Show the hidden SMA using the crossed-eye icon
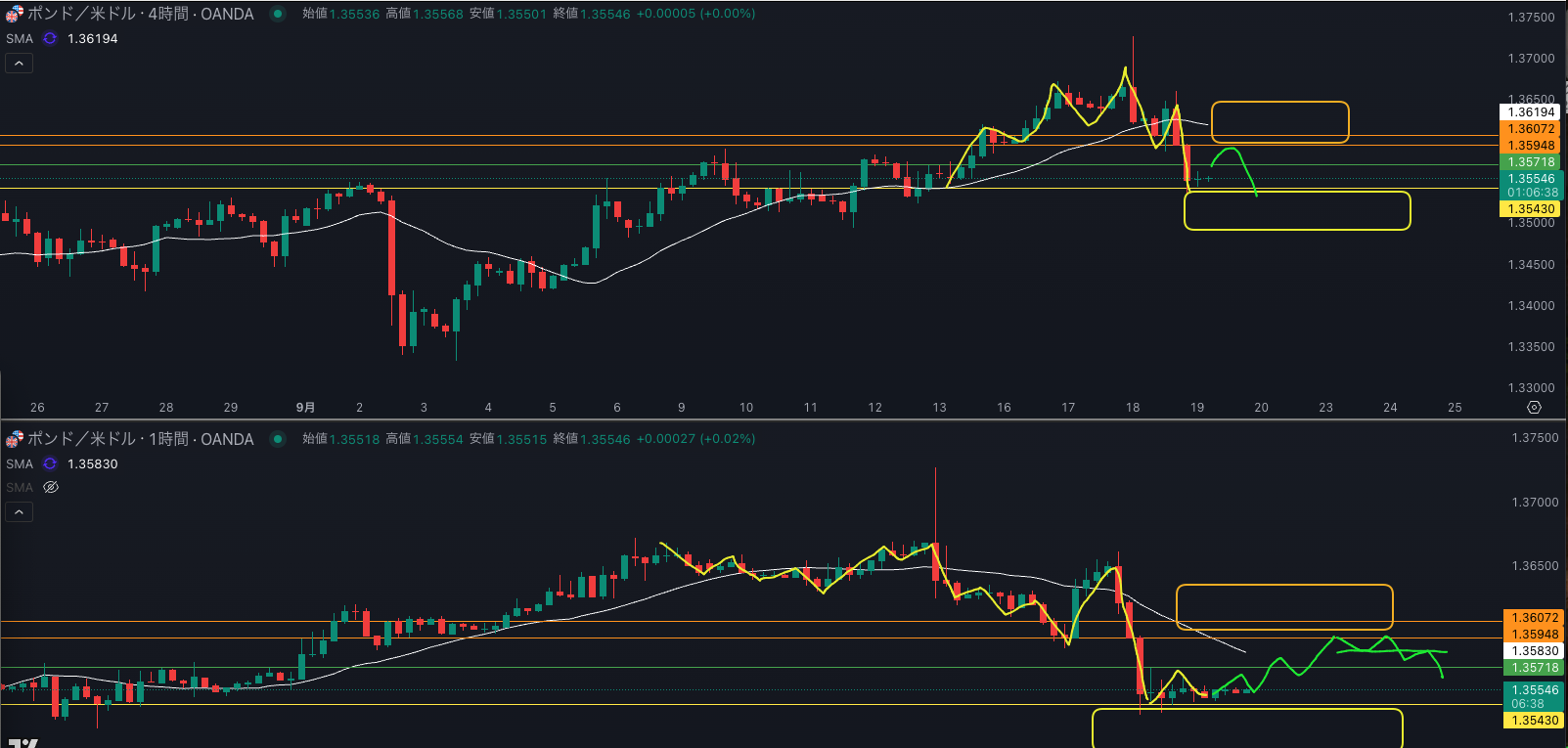 tap(51, 487)
